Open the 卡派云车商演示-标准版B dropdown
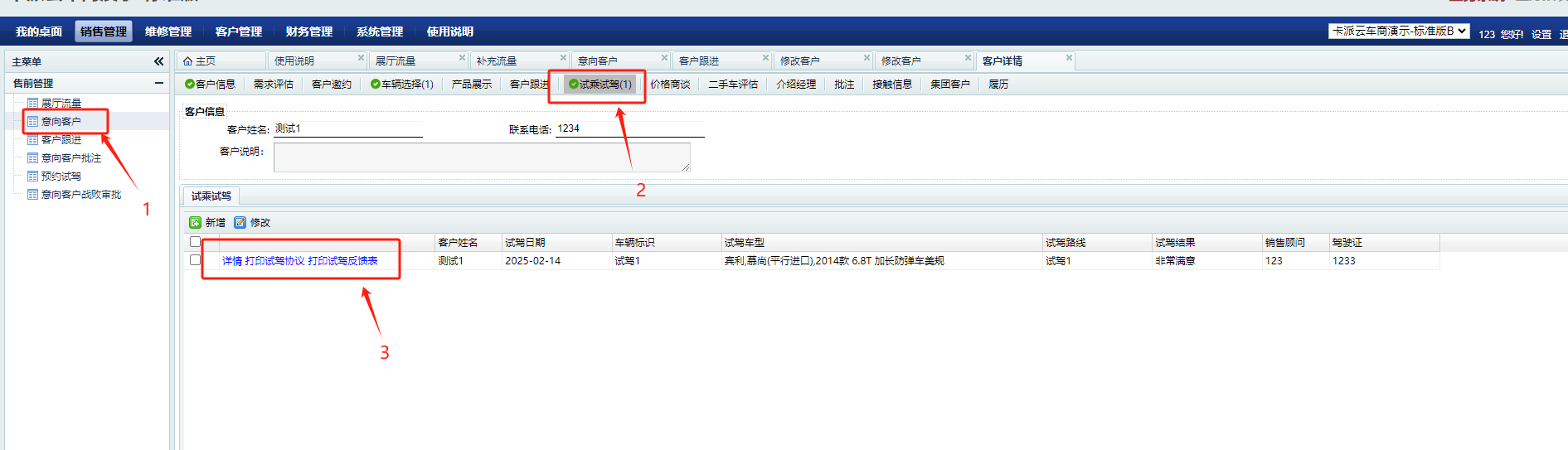This screenshot has width=1568, height=450. (1399, 31)
